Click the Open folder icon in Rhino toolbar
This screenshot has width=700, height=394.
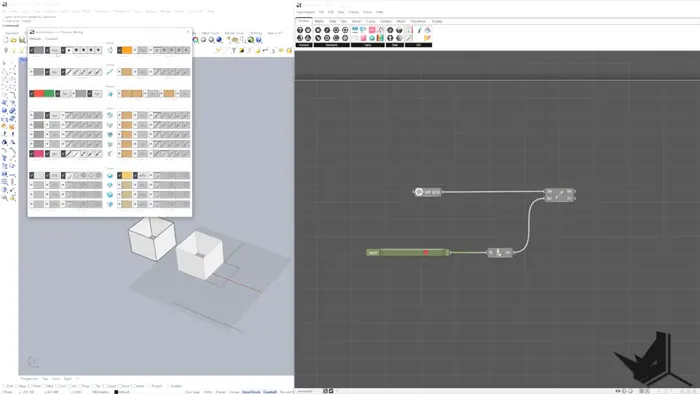[x=14, y=40]
